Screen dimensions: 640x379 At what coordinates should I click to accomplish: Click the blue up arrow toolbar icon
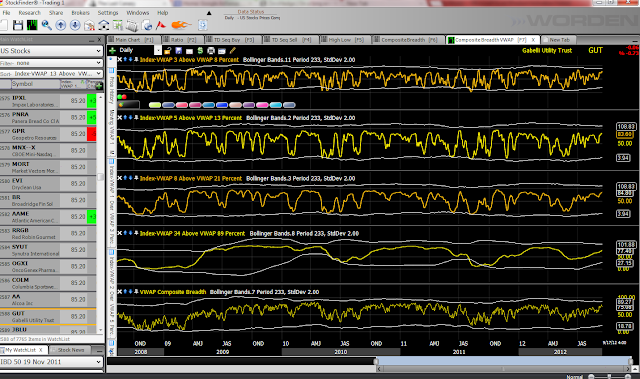pos(61,25)
